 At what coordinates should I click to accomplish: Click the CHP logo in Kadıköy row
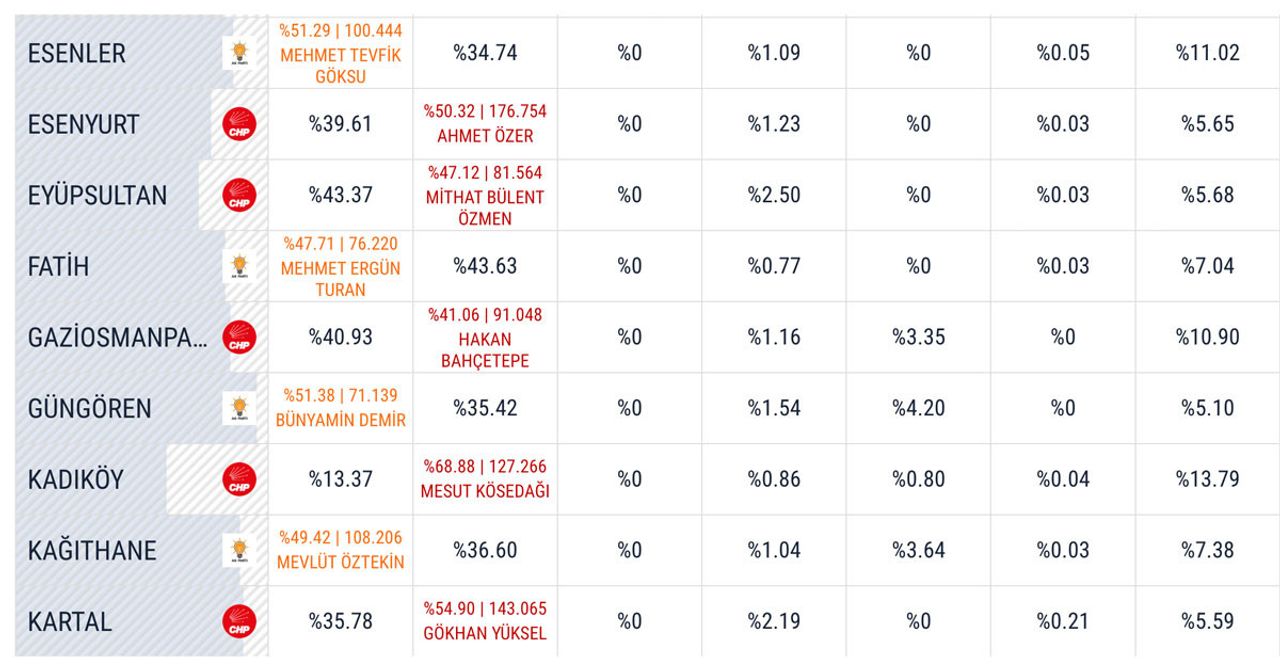pos(239,479)
